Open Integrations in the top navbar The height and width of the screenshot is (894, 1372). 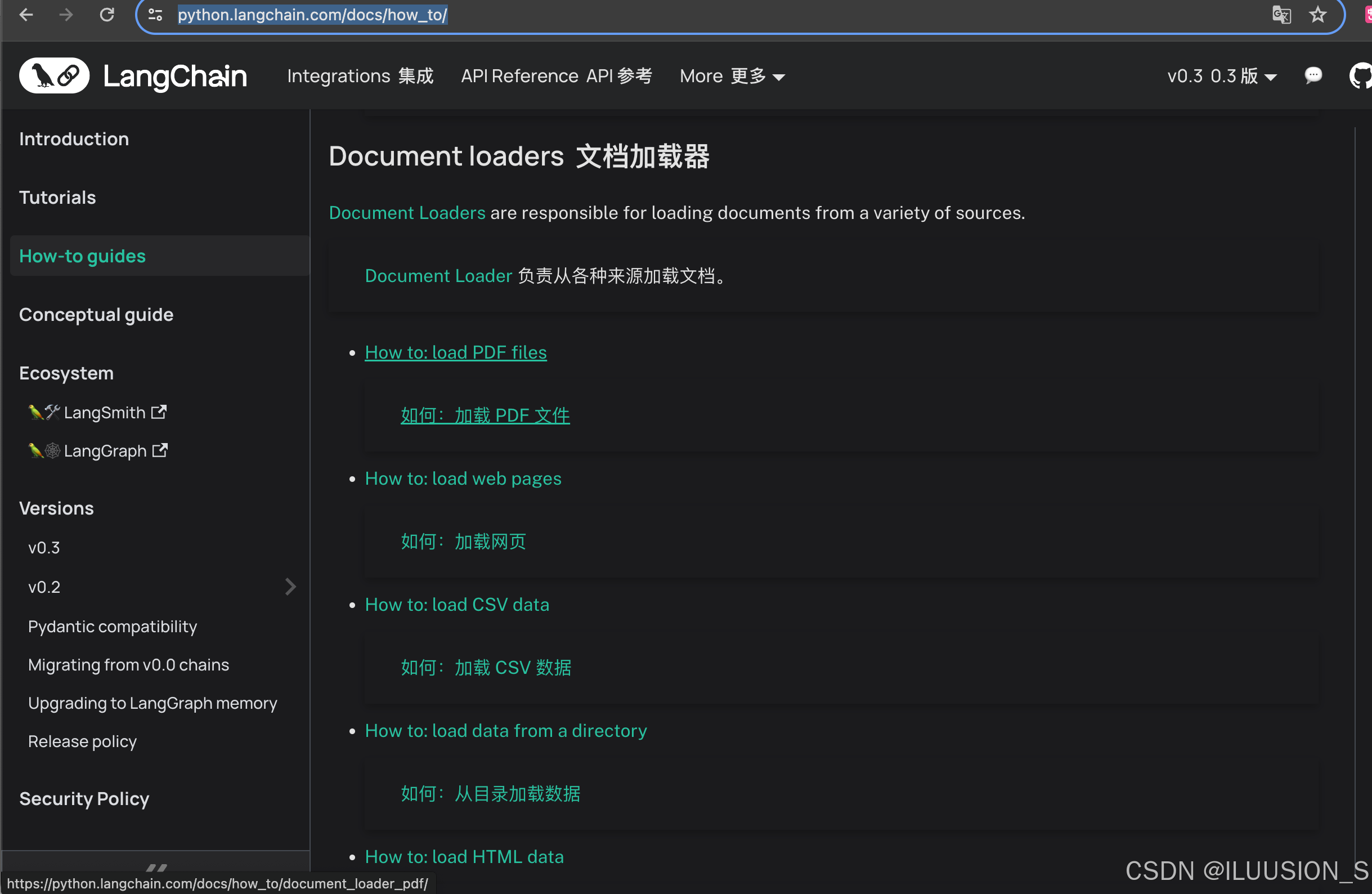360,76
